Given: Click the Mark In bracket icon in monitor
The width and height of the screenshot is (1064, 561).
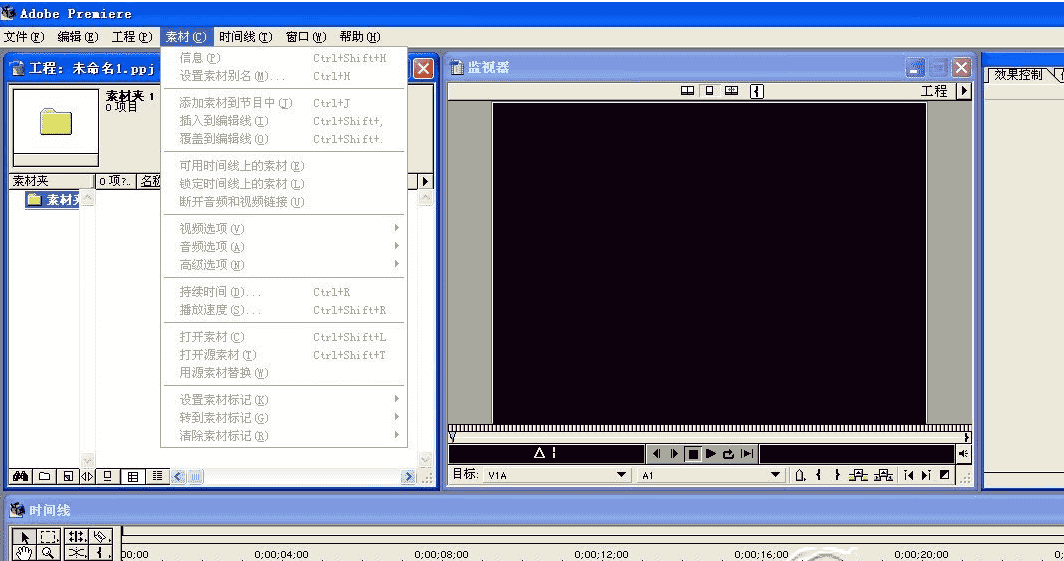Looking at the screenshot, I should pyautogui.click(x=820, y=475).
